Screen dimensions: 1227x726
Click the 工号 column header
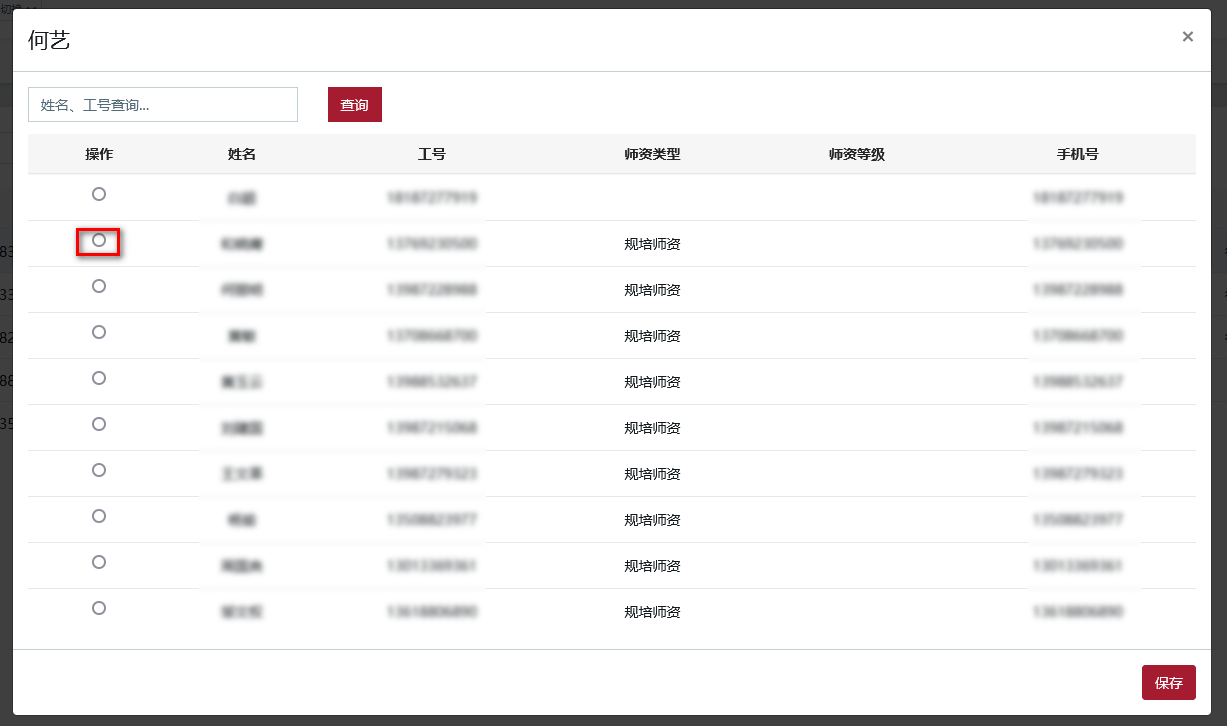coord(432,154)
